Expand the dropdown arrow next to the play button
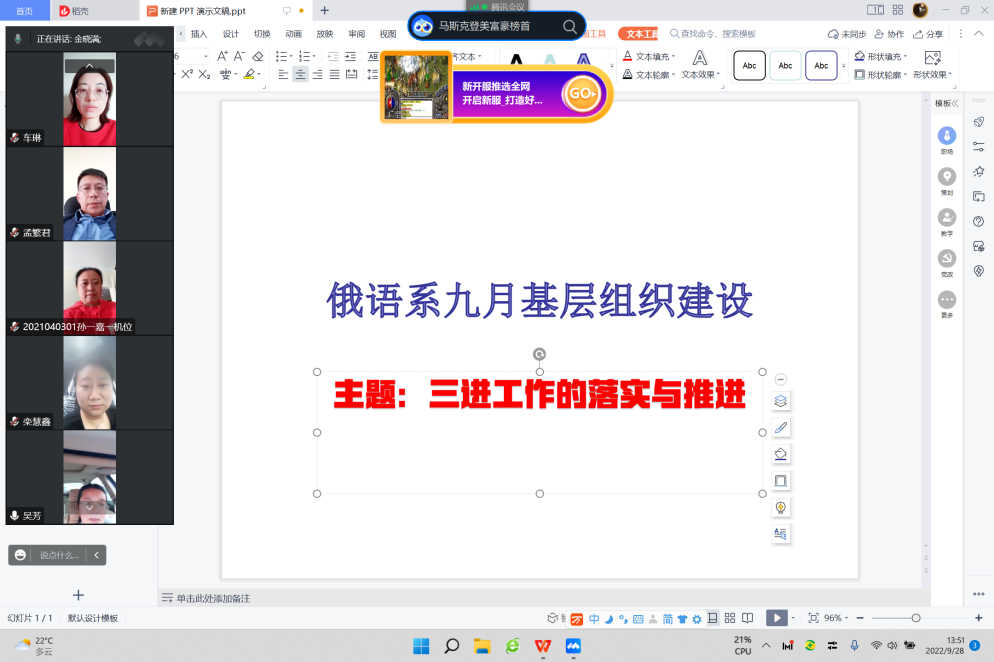The height and width of the screenshot is (662, 994). [793, 617]
